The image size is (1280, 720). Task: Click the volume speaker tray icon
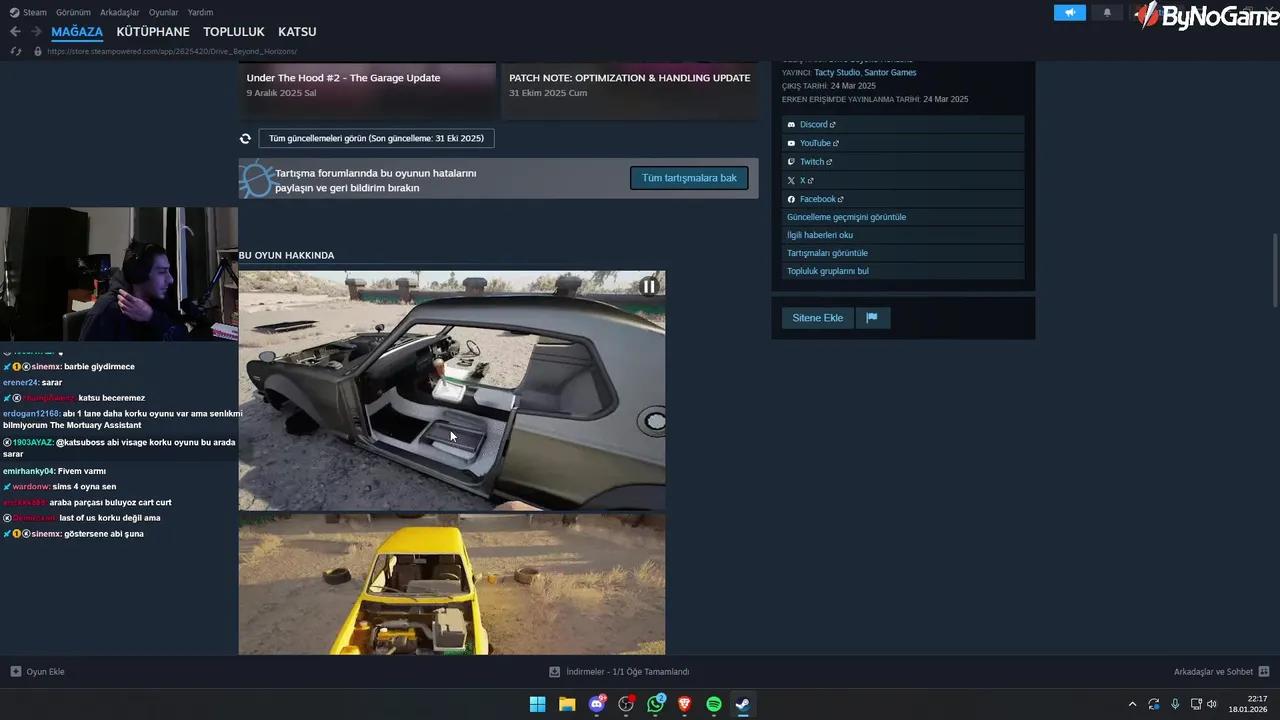[x=1212, y=704]
